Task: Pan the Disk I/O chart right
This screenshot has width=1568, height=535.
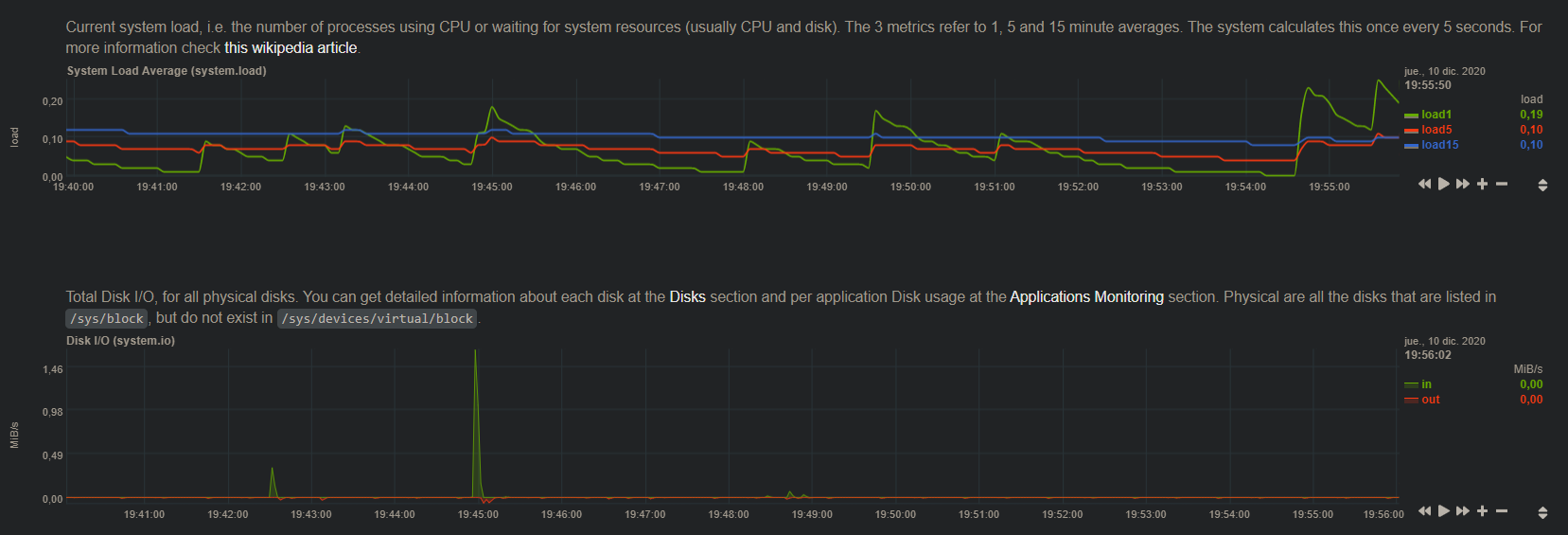Action: pyautogui.click(x=1463, y=511)
